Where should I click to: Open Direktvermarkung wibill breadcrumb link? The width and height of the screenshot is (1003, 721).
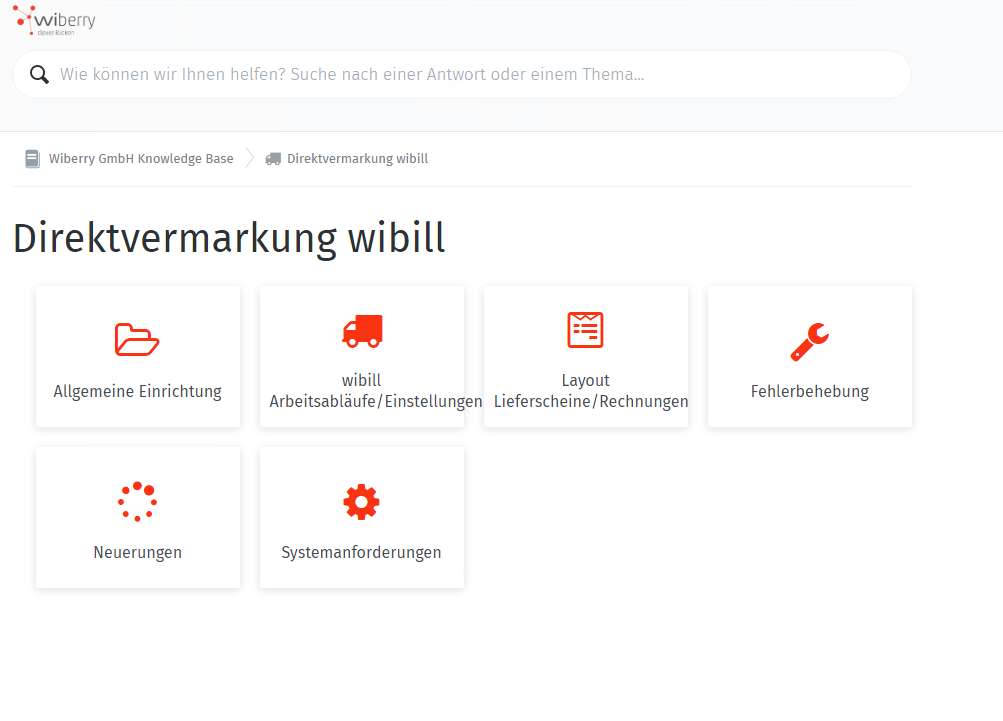358,159
